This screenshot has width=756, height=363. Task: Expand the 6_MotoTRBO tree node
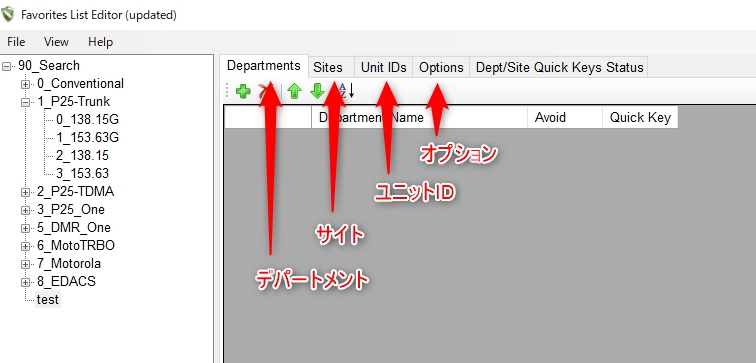(x=25, y=246)
